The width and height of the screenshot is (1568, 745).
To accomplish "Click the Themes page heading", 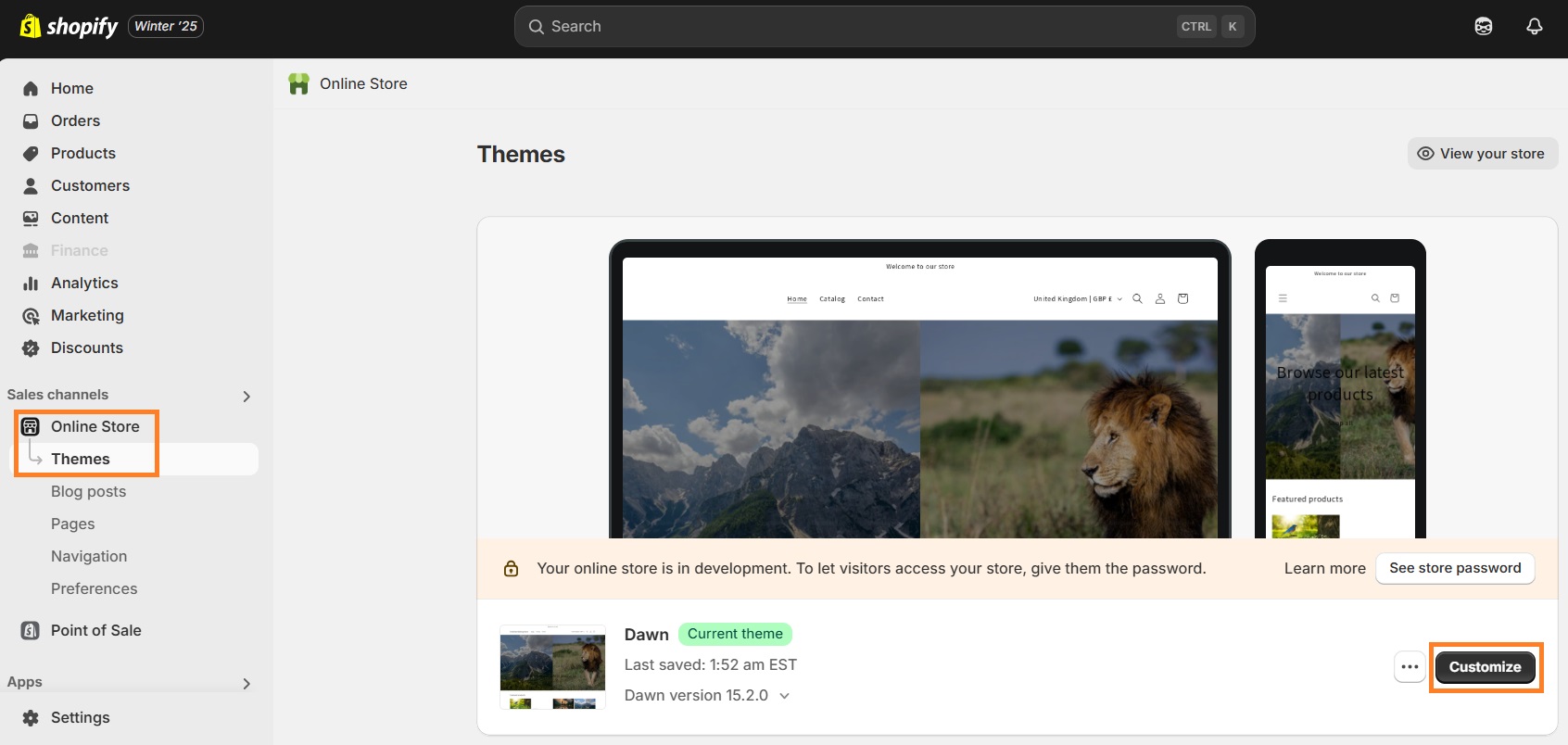I will [521, 155].
